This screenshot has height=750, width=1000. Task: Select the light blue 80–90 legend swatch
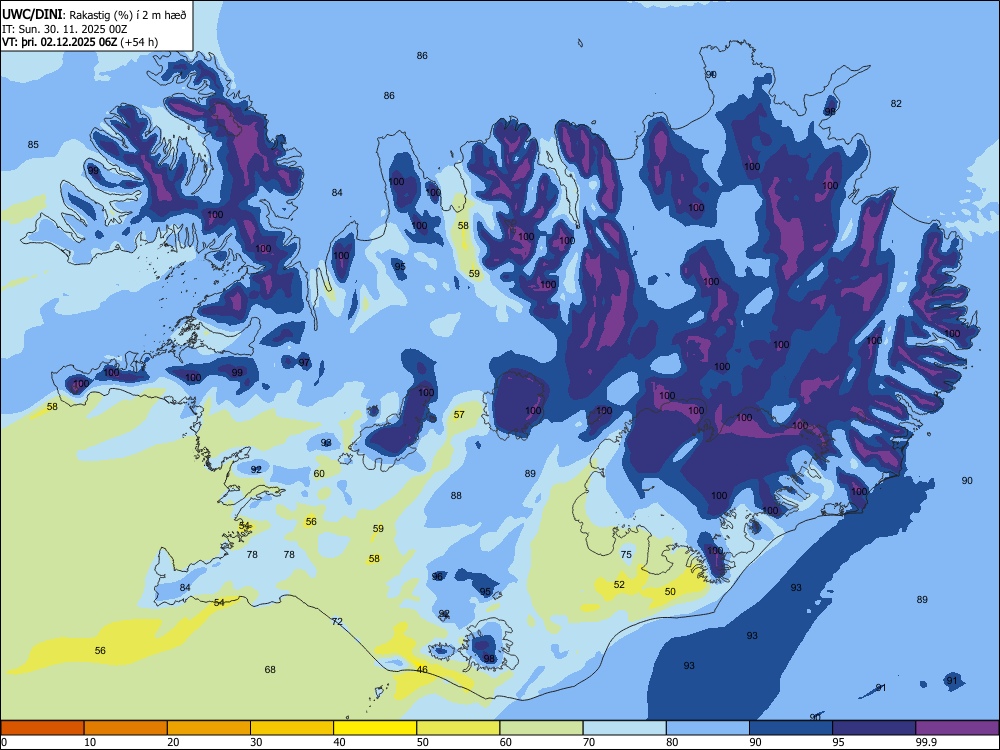pos(708,728)
